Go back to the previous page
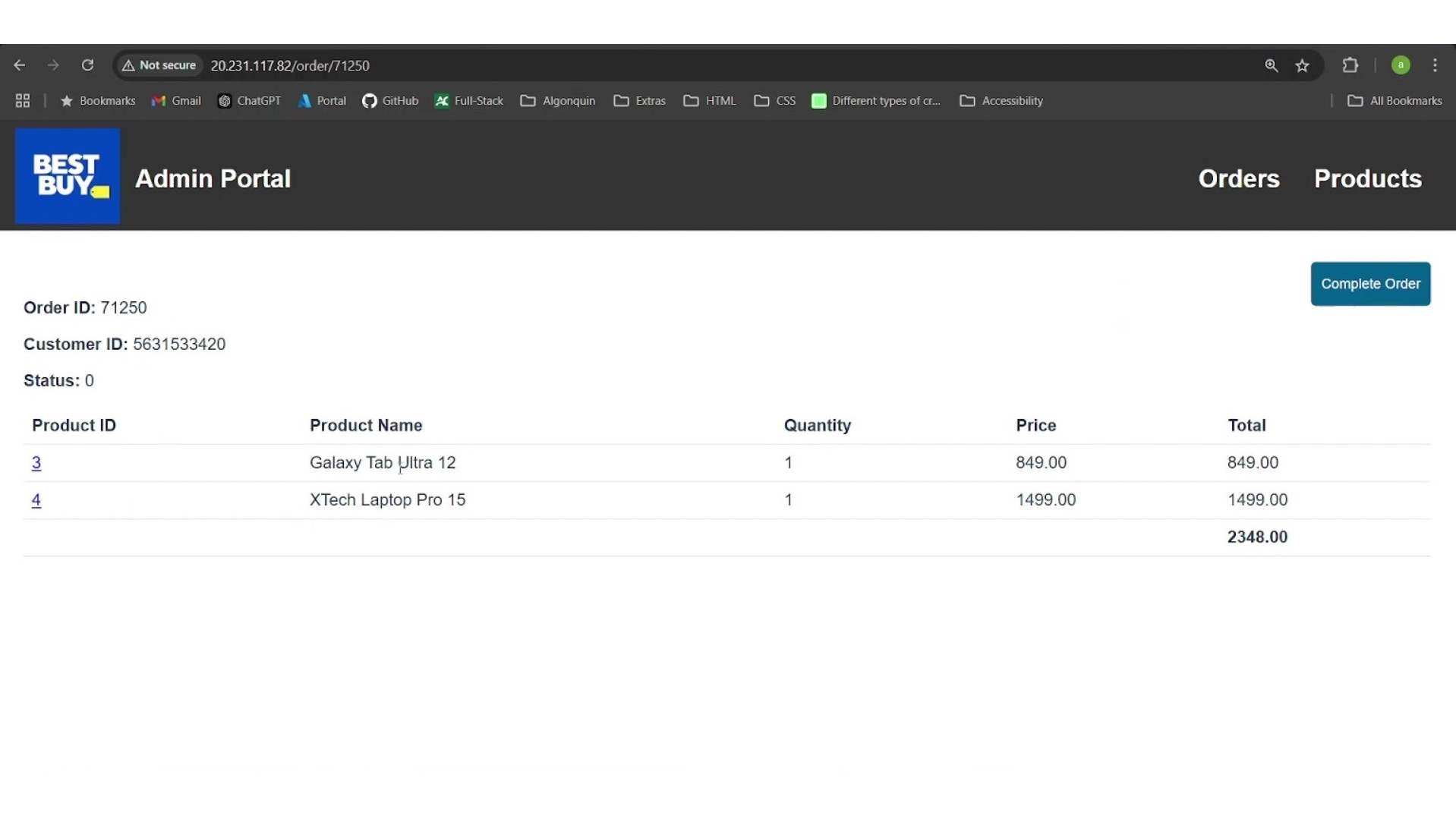The height and width of the screenshot is (819, 1456). point(20,66)
